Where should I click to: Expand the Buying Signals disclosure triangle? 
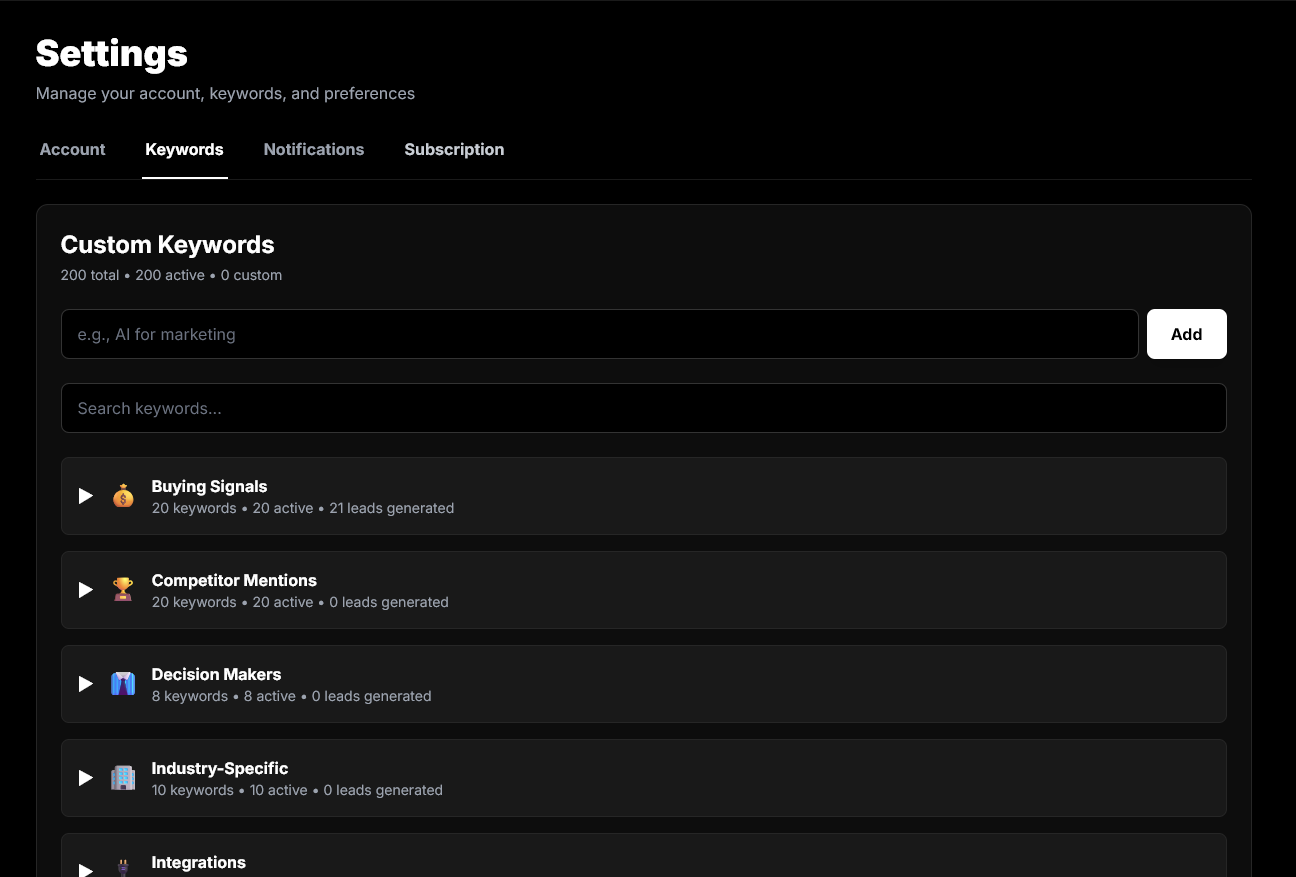point(86,496)
